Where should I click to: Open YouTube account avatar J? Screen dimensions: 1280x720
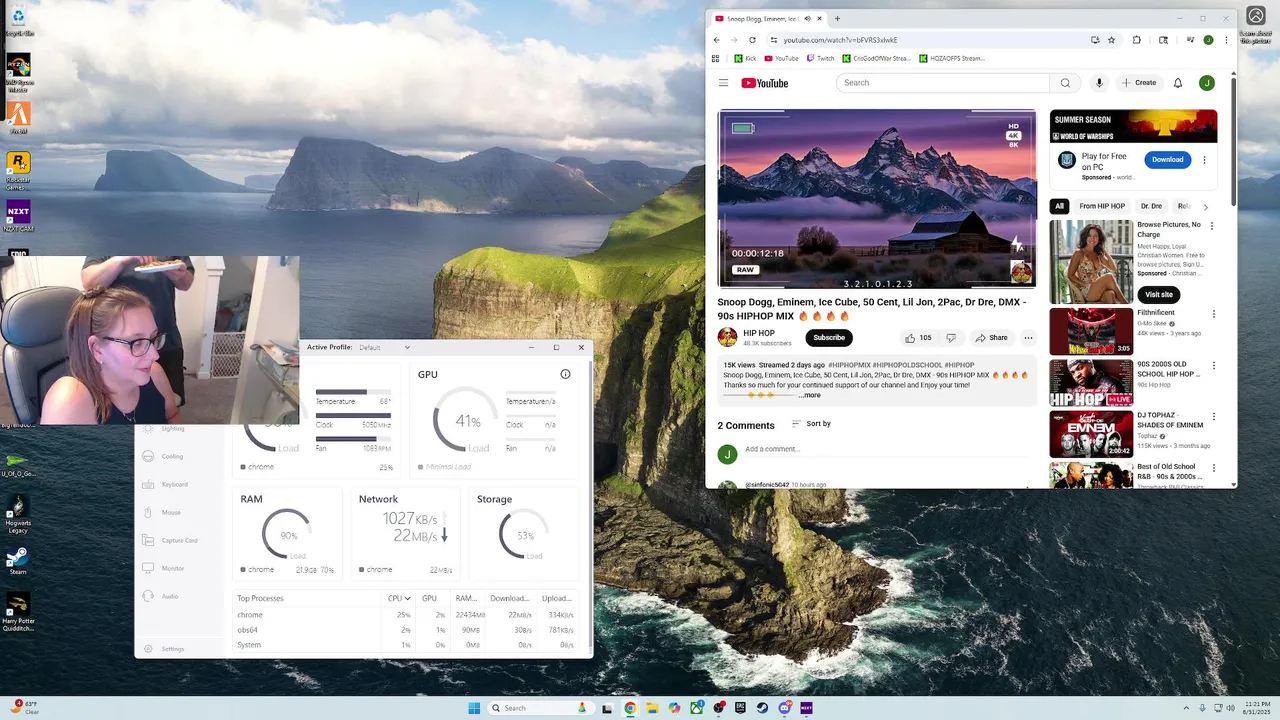pyautogui.click(x=1207, y=83)
